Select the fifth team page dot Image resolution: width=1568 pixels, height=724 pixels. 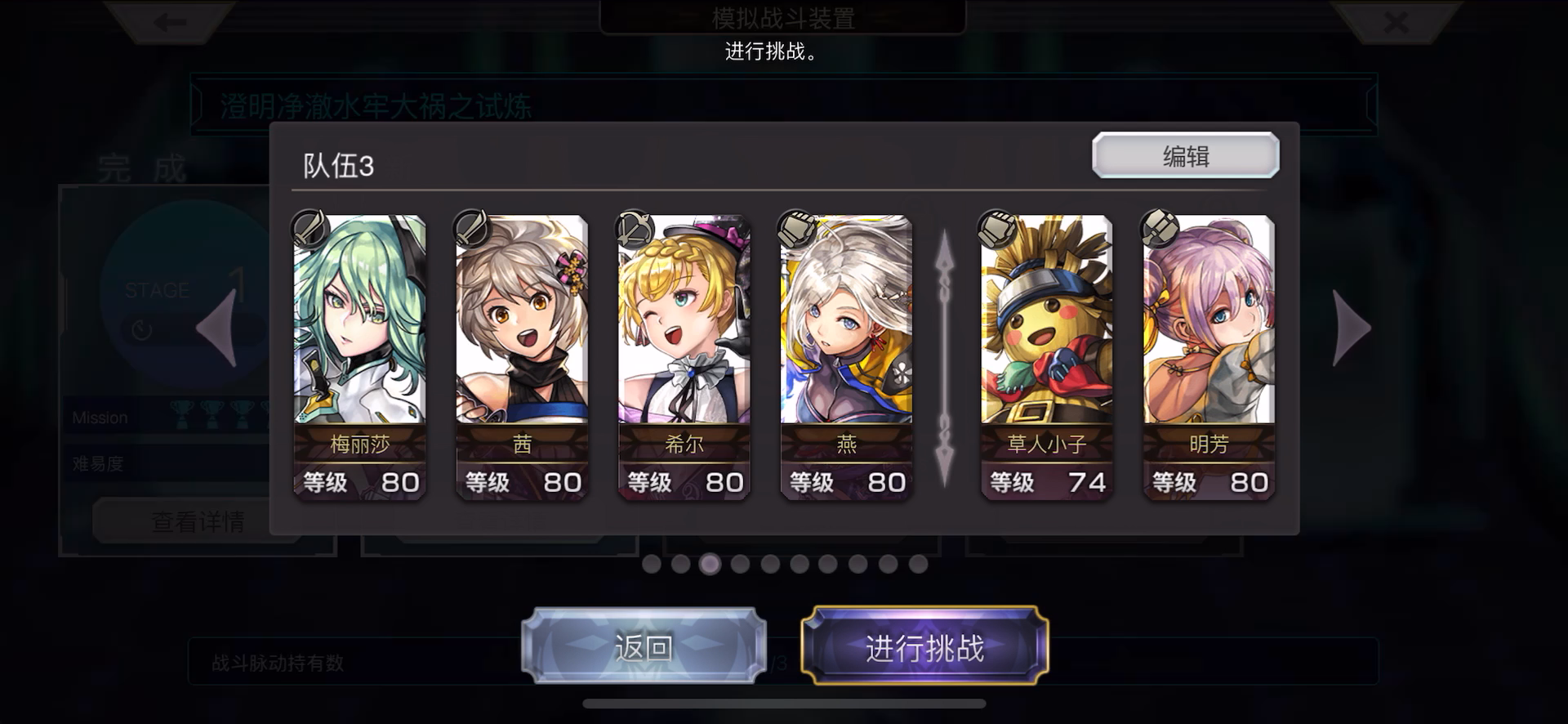(x=770, y=564)
